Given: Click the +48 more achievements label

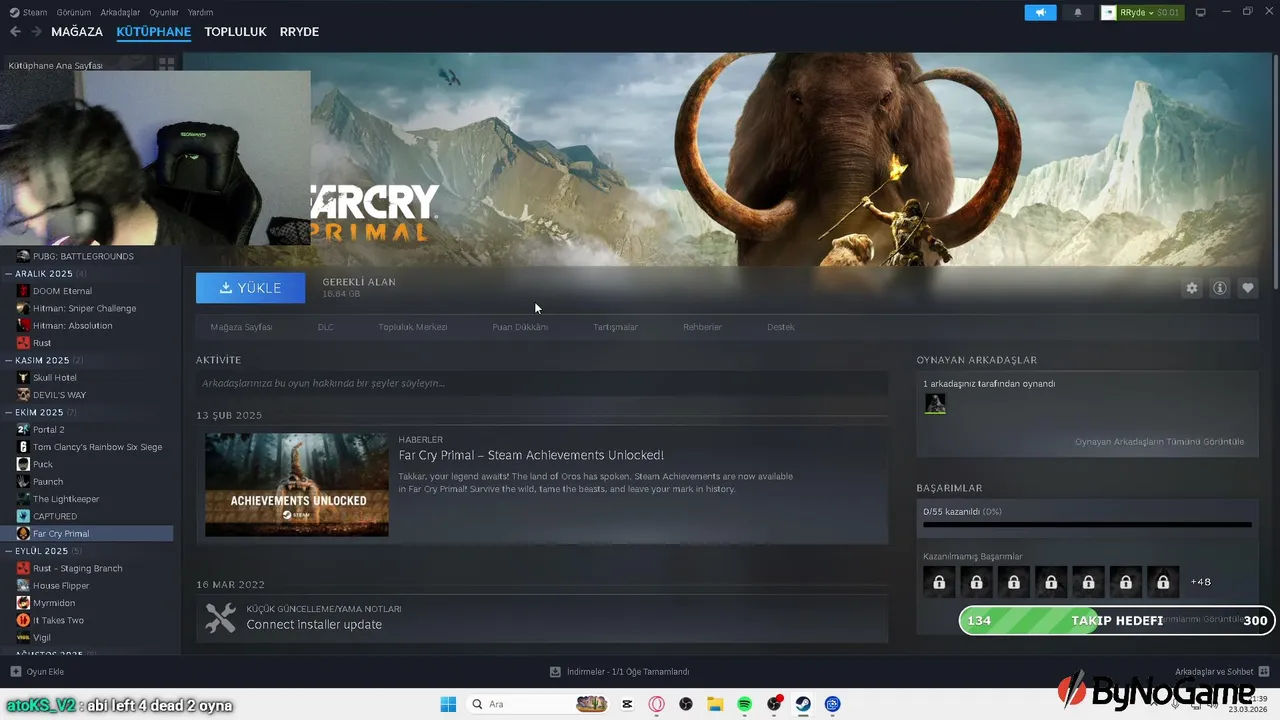Looking at the screenshot, I should (1200, 582).
